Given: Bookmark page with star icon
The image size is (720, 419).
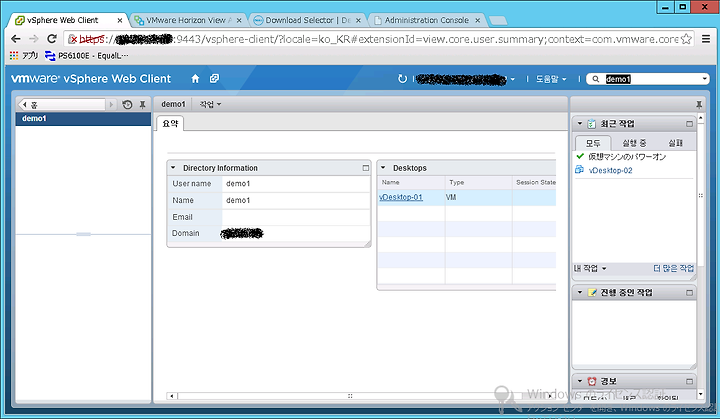Looking at the screenshot, I should [x=686, y=39].
